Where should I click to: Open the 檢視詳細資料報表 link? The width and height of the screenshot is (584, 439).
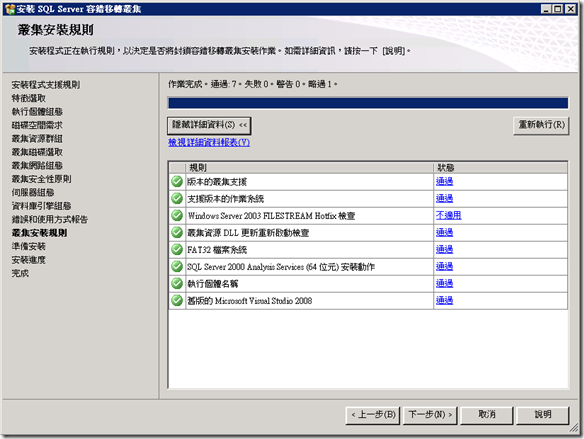[x=209, y=143]
